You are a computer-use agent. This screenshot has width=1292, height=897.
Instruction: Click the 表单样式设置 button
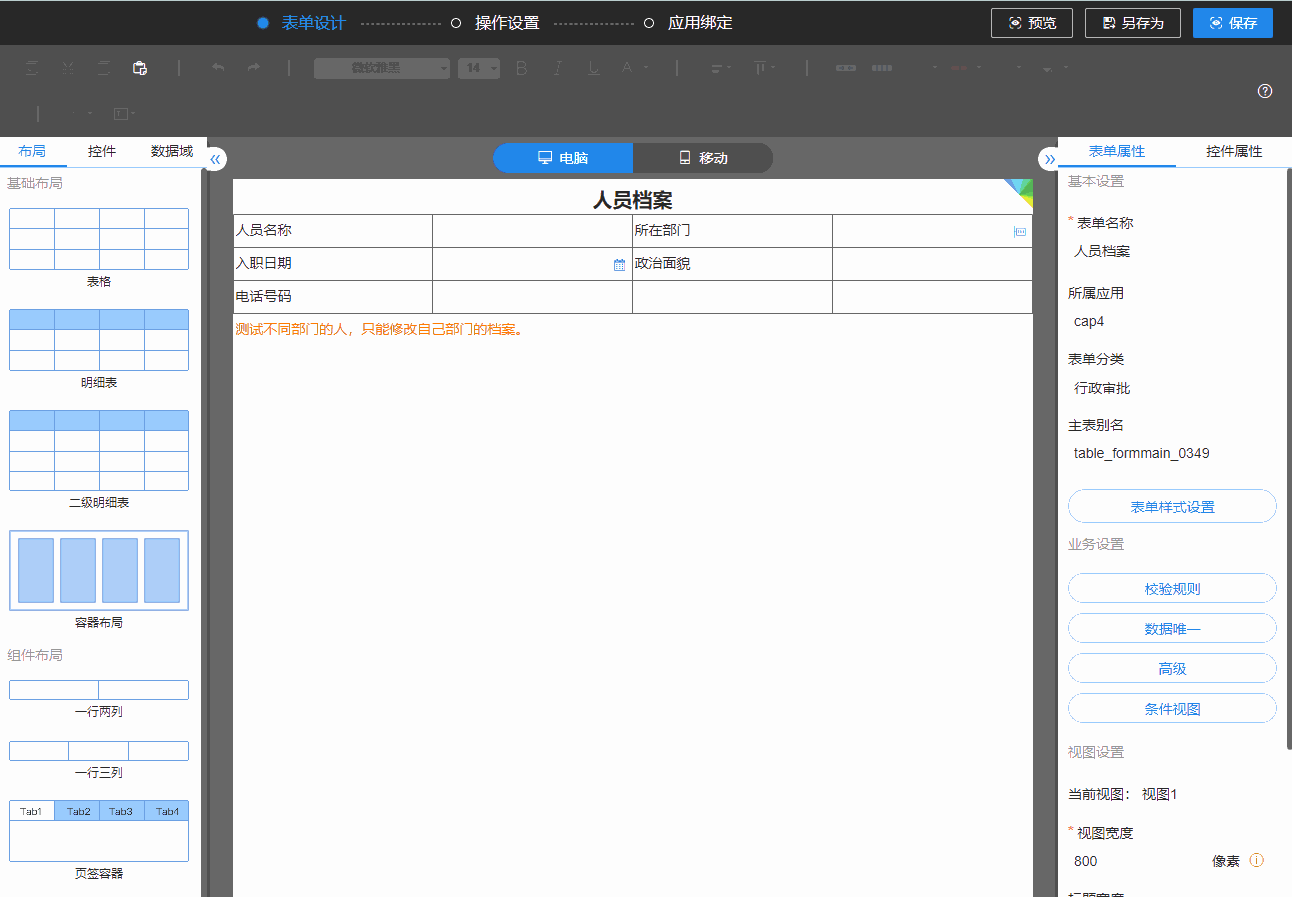point(1172,506)
